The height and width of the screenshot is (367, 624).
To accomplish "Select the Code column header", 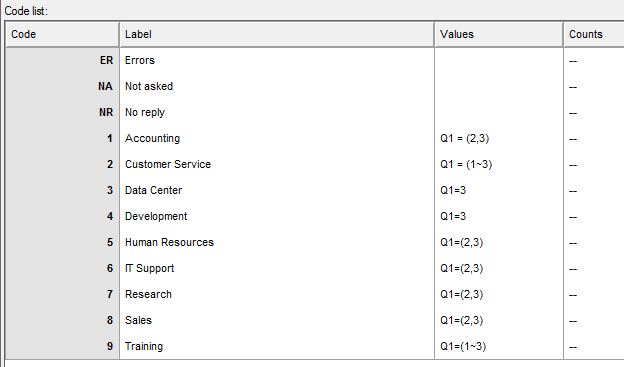I will (x=62, y=35).
